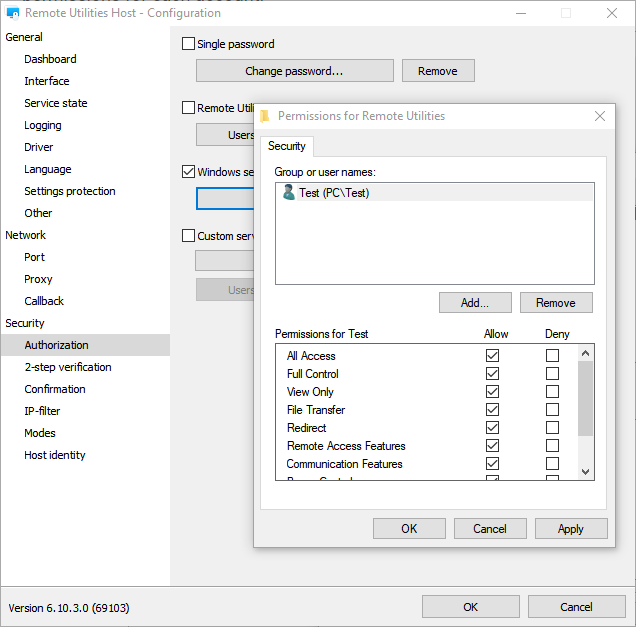Viewport: 636px width, 627px height.
Task: Check Deny for Remote Access Features
Action: pos(552,445)
